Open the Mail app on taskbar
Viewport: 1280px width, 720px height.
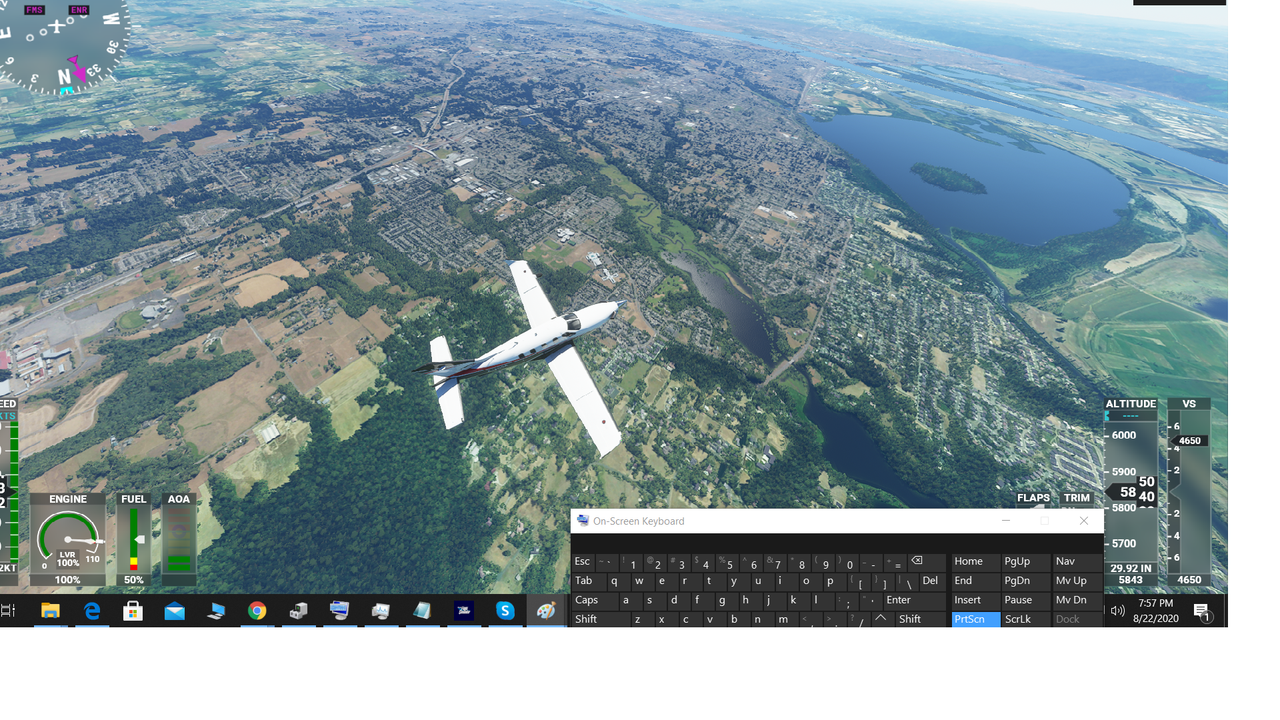pos(175,611)
